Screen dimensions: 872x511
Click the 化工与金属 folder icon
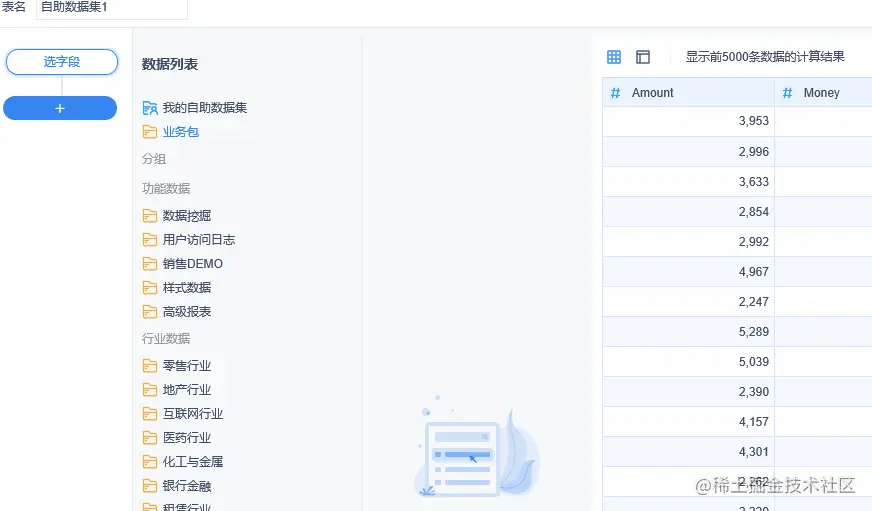[150, 462]
